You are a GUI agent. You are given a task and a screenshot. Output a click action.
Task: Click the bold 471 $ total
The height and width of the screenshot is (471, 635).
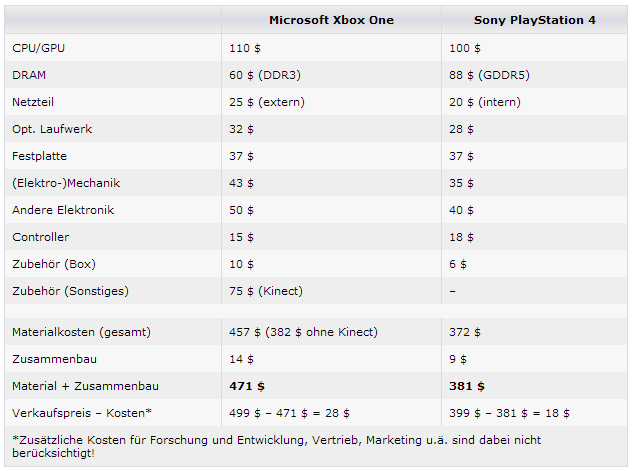[x=247, y=386]
